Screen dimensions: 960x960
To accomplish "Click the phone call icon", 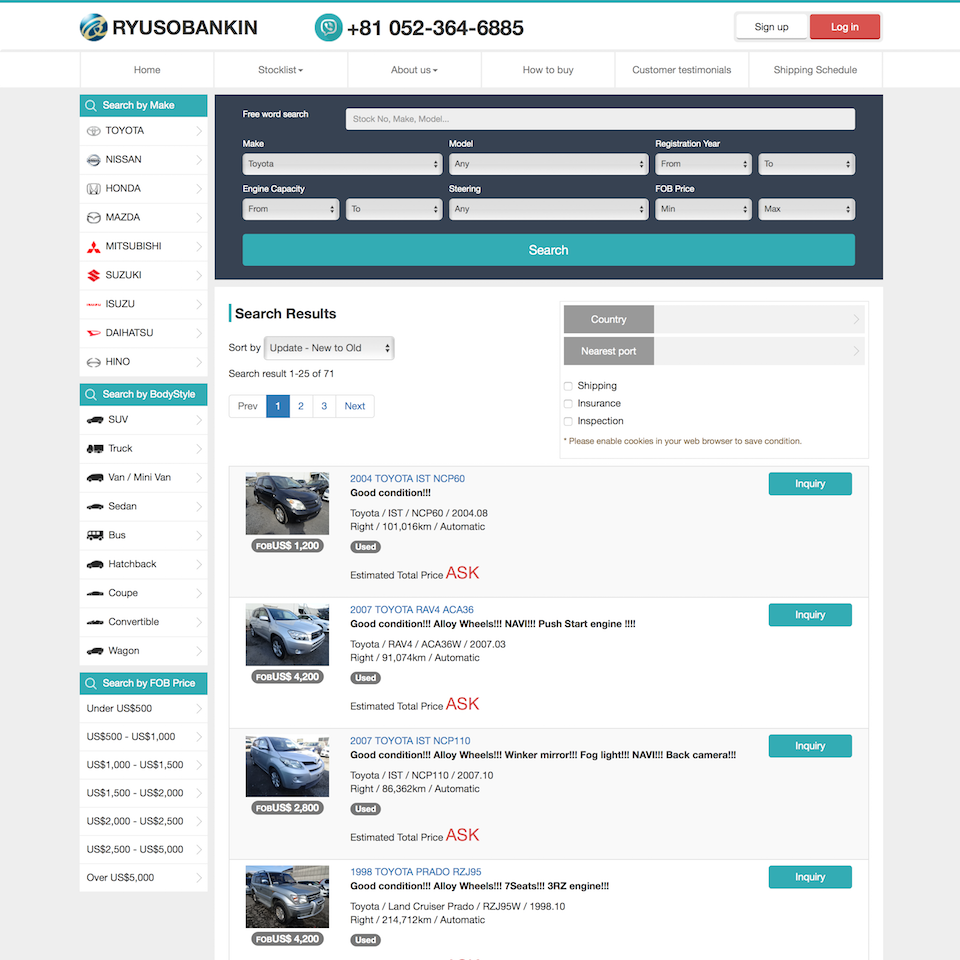I will (329, 28).
